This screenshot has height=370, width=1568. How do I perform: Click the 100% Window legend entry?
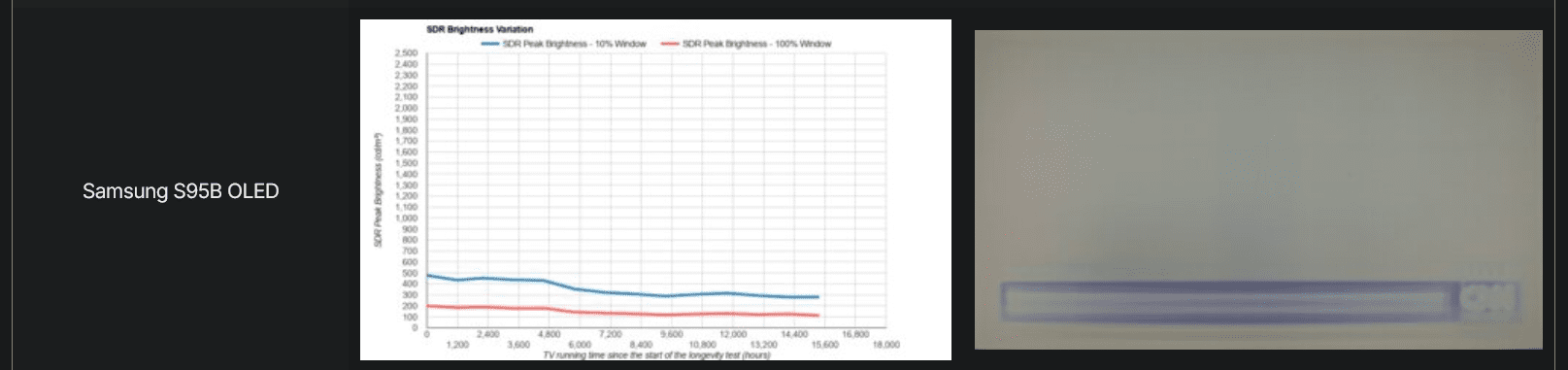(746, 44)
